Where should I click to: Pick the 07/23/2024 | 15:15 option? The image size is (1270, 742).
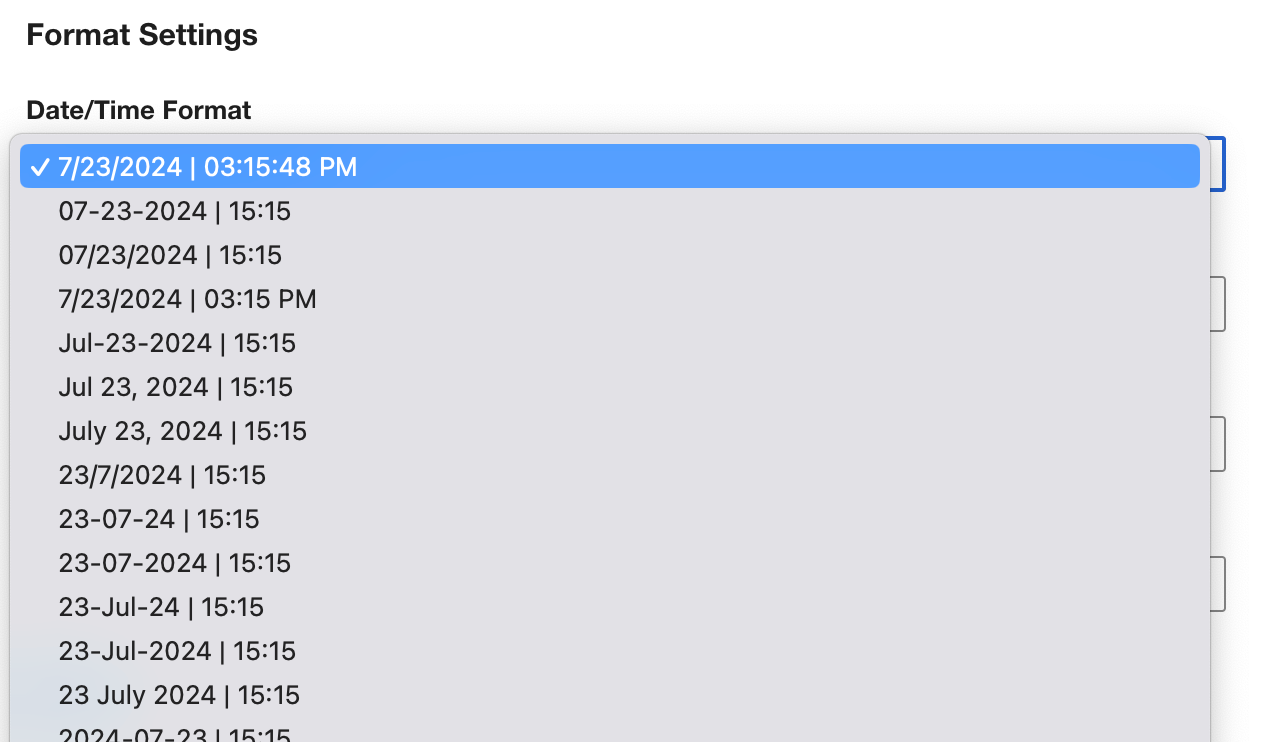tap(170, 255)
